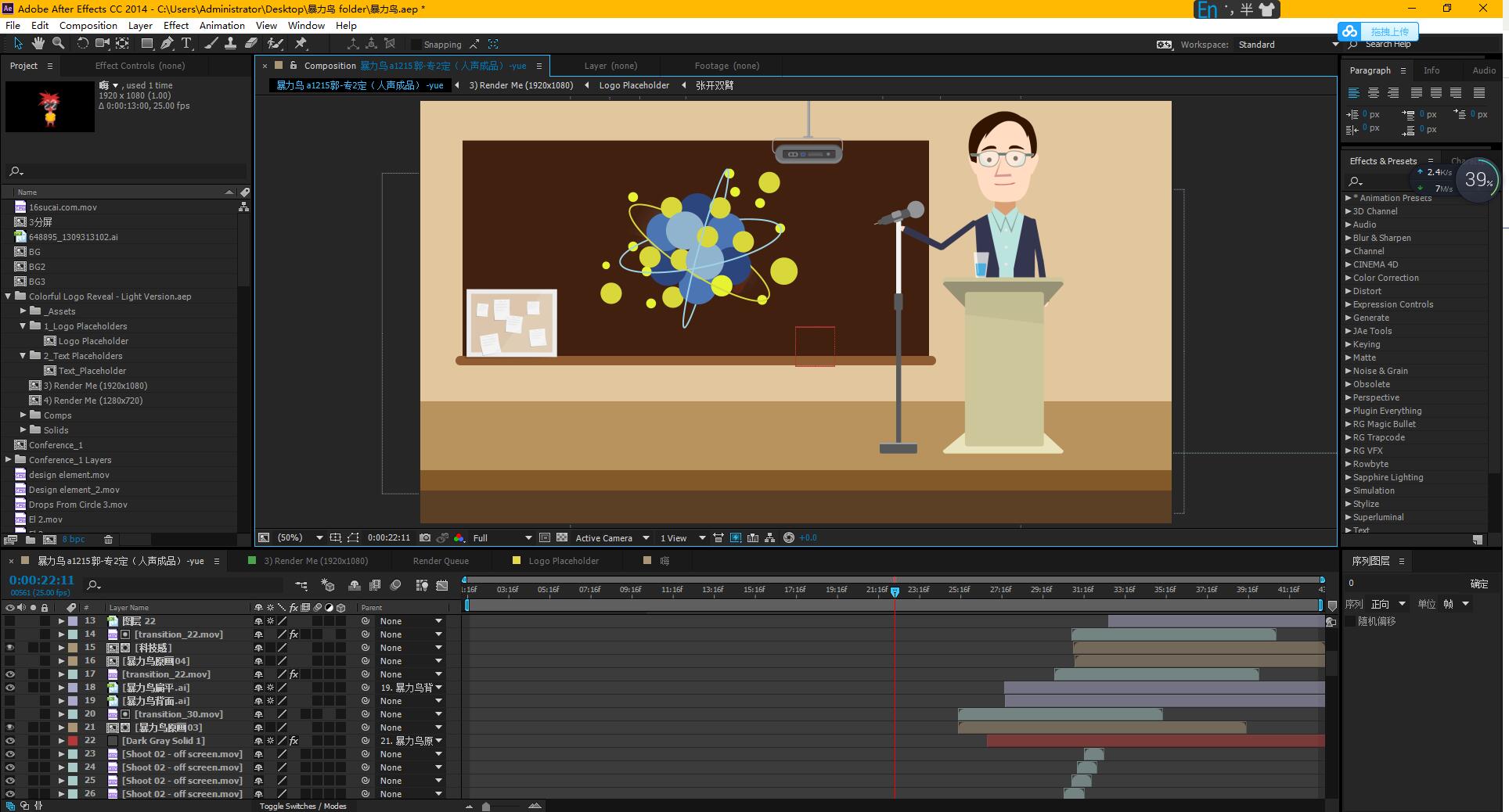This screenshot has width=1509, height=812.
Task: Click the reset exposure icon
Action: pos(789,537)
